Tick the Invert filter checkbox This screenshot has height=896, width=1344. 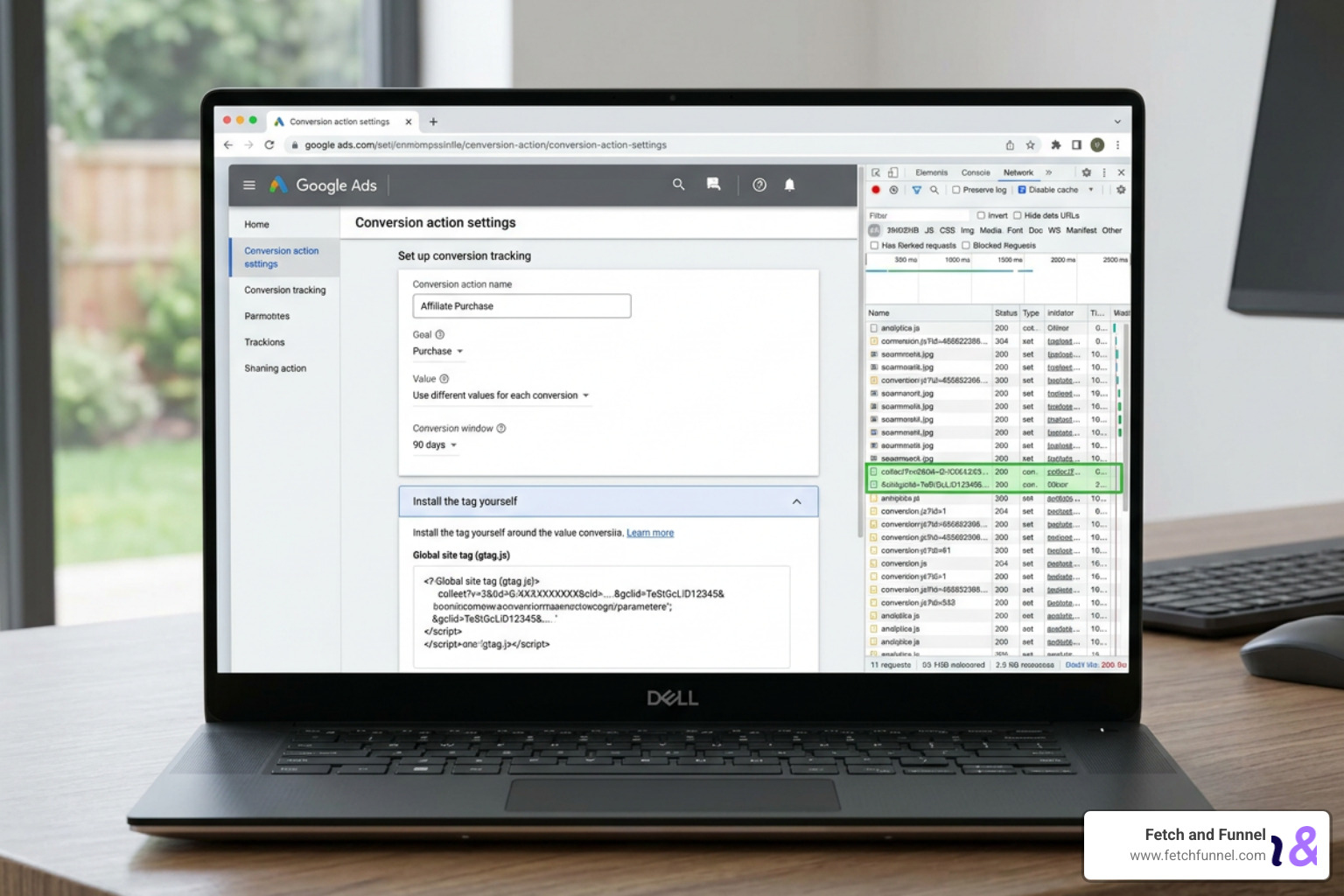(x=981, y=215)
